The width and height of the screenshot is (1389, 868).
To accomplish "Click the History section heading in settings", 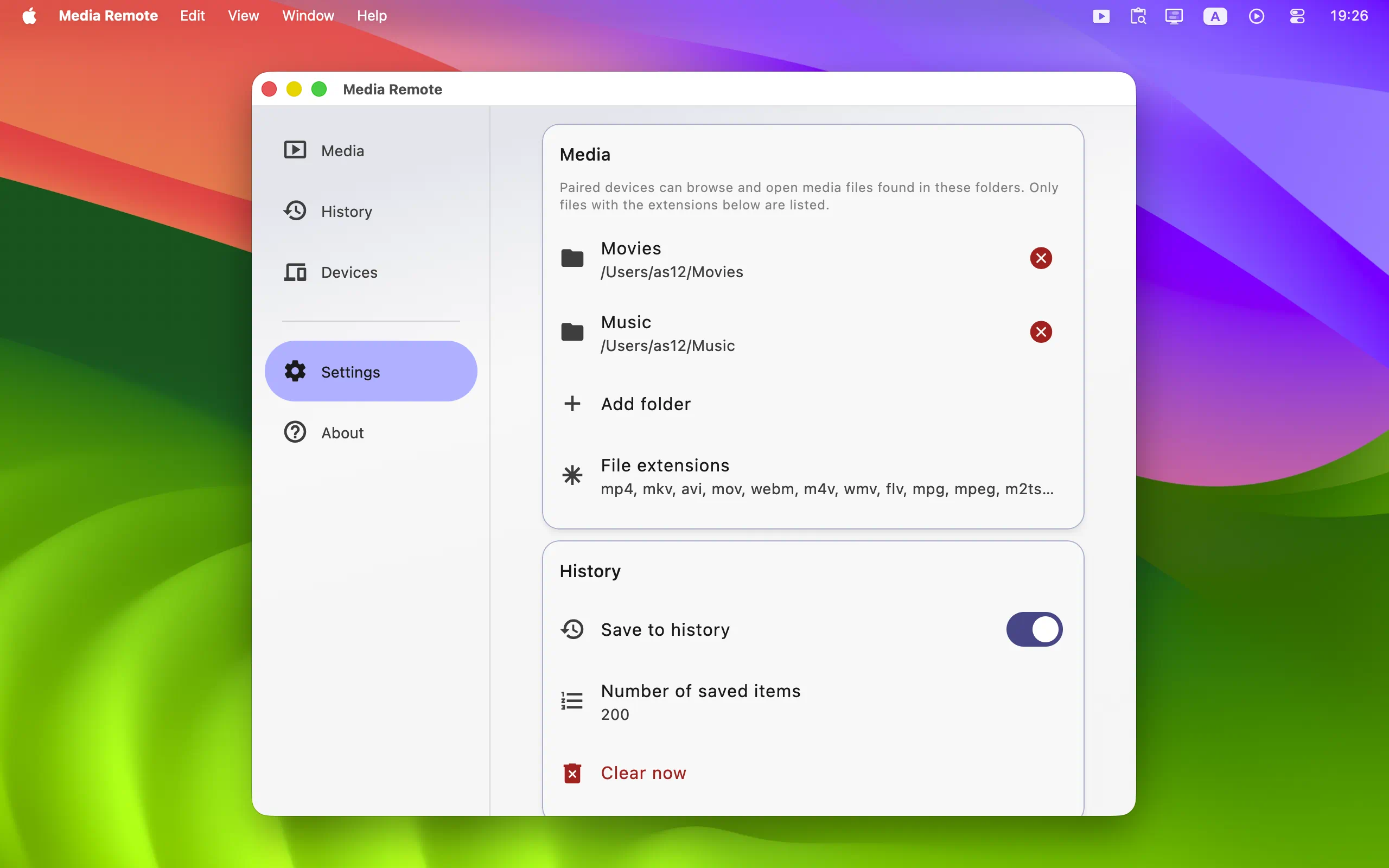I will pyautogui.click(x=590, y=571).
